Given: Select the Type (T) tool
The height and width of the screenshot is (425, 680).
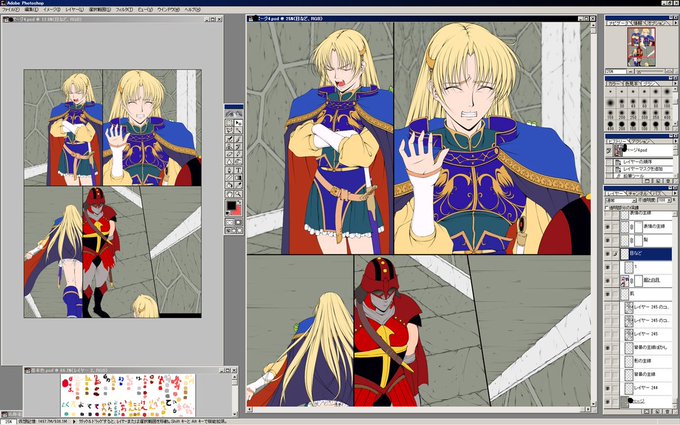Looking at the screenshot, I should [238, 170].
